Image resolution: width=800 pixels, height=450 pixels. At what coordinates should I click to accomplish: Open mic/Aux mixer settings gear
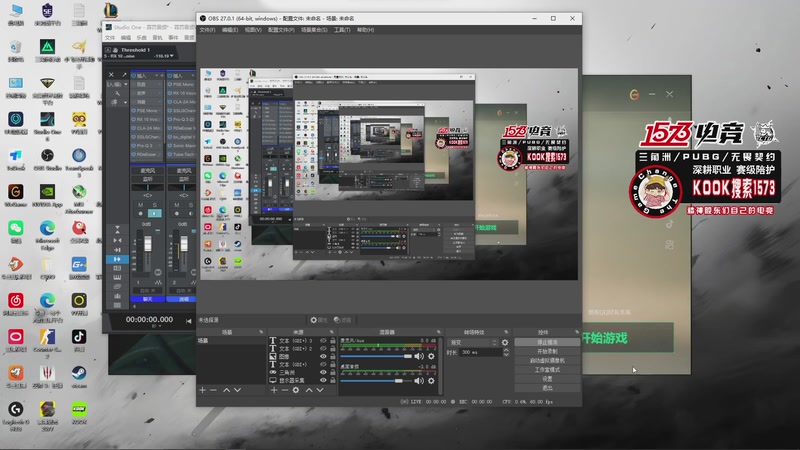click(x=431, y=356)
